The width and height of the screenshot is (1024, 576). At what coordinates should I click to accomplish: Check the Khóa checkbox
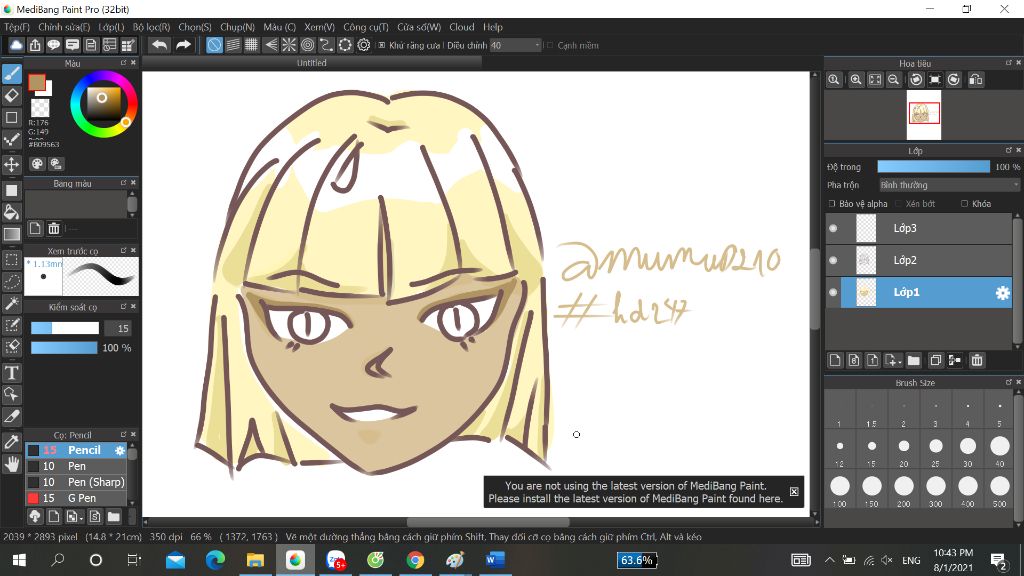point(965,204)
